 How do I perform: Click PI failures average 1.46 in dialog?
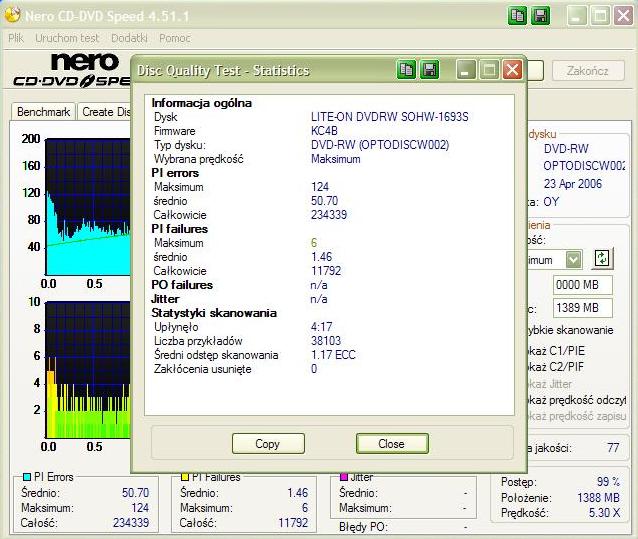[321, 257]
